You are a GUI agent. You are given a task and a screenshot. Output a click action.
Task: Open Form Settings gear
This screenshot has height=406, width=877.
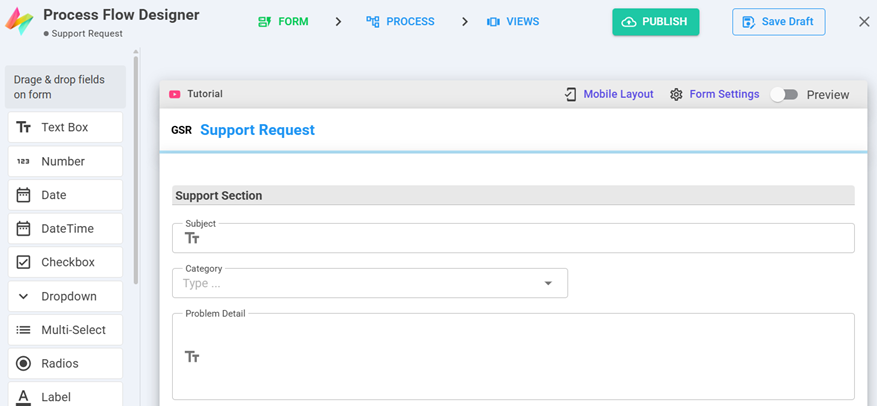point(676,94)
